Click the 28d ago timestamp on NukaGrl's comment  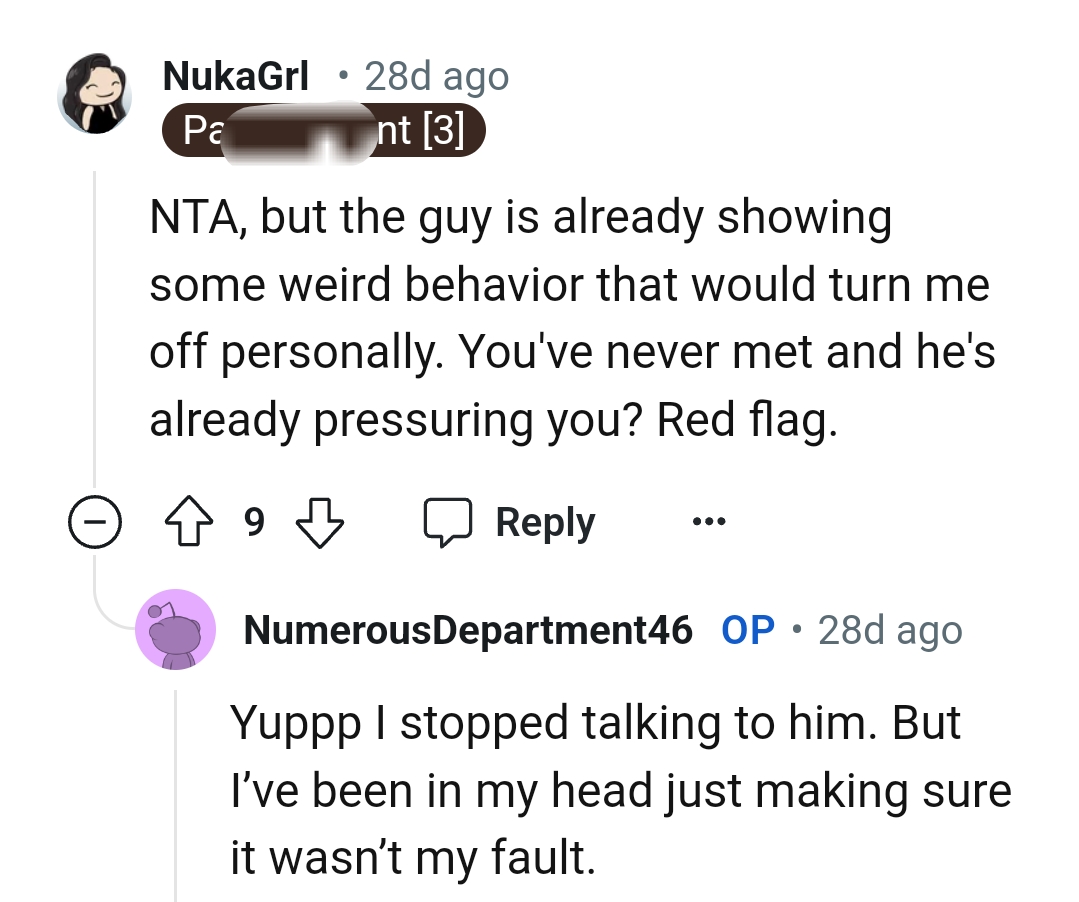coord(437,75)
